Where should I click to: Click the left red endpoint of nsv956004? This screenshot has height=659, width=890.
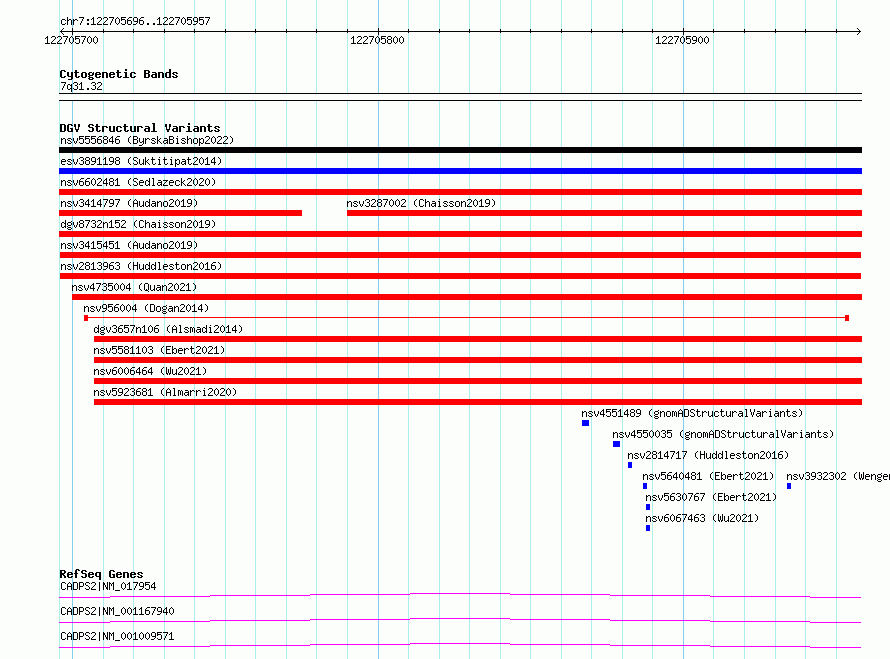pyautogui.click(x=86, y=318)
